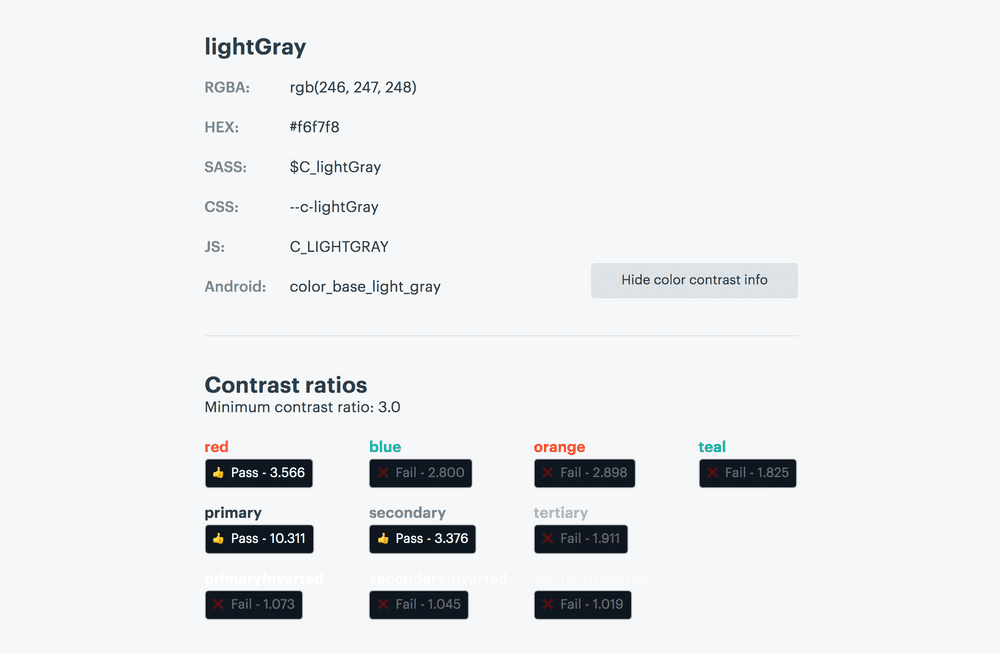Viewport: 1000px width, 653px height.
Task: Select the teal color swatch label
Action: click(x=712, y=447)
